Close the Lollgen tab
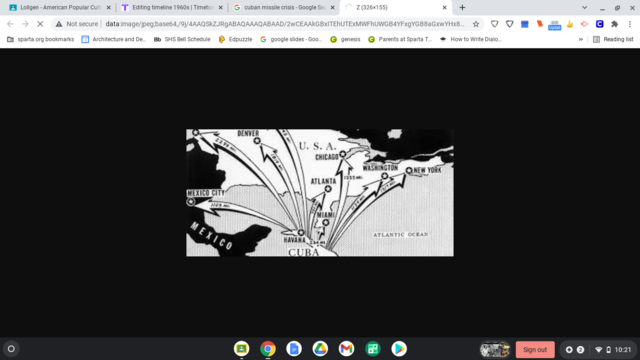Viewport: 640px width, 360px height. 109,7
